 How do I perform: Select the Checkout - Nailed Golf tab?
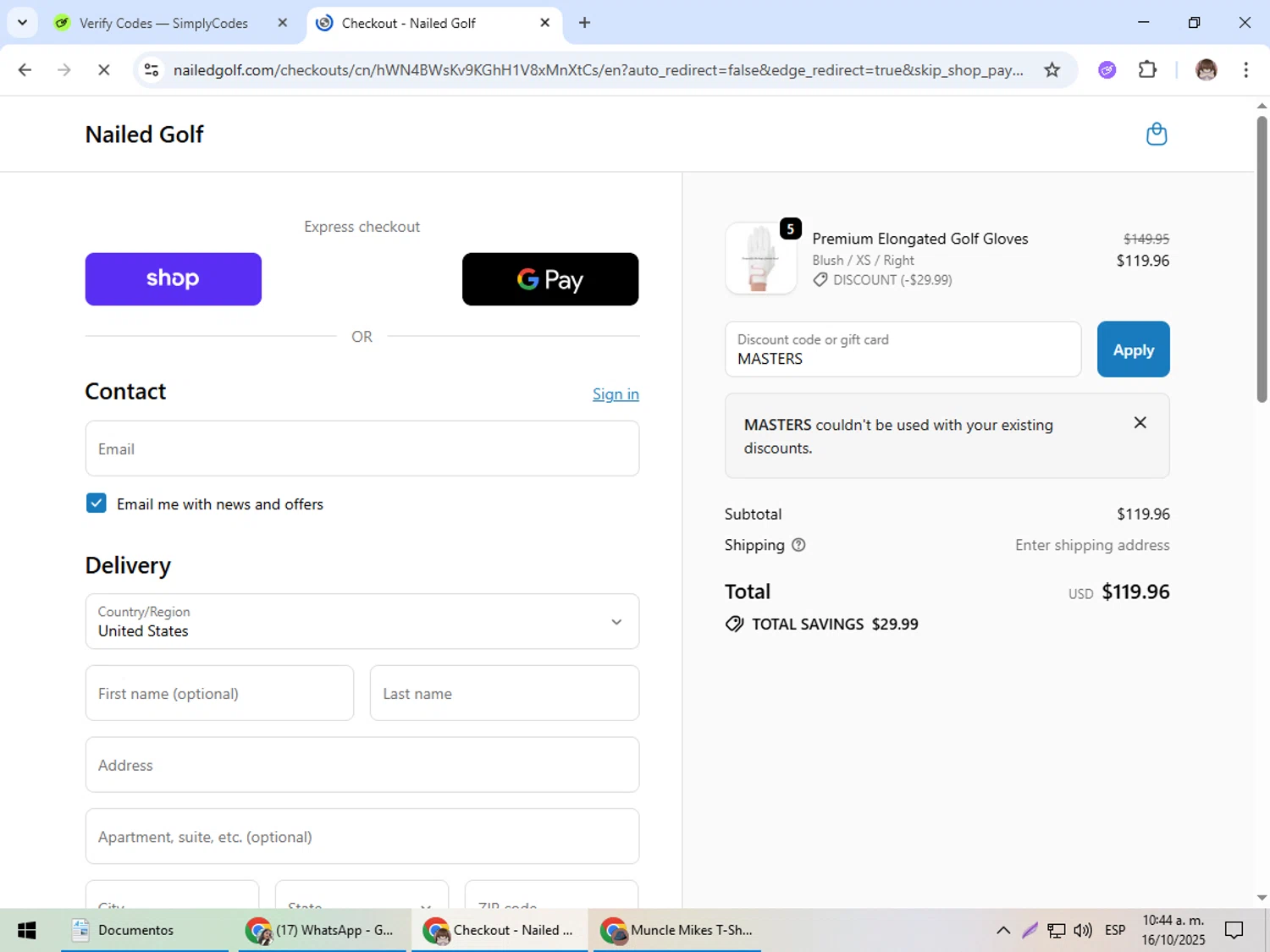point(409,23)
